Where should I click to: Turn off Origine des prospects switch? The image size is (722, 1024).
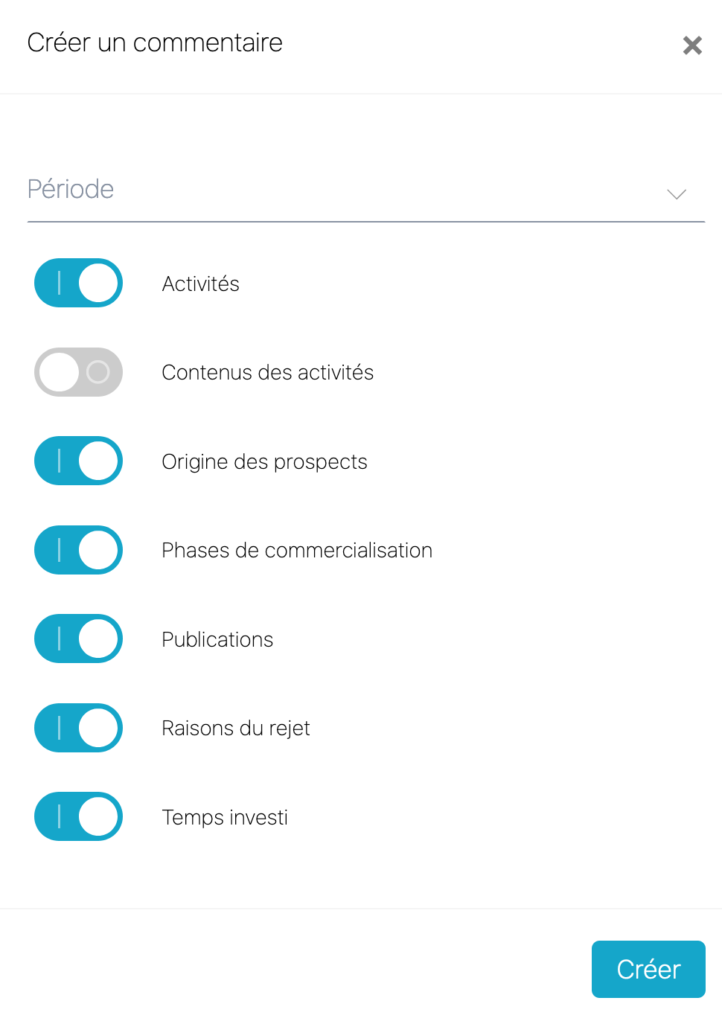[78, 461]
